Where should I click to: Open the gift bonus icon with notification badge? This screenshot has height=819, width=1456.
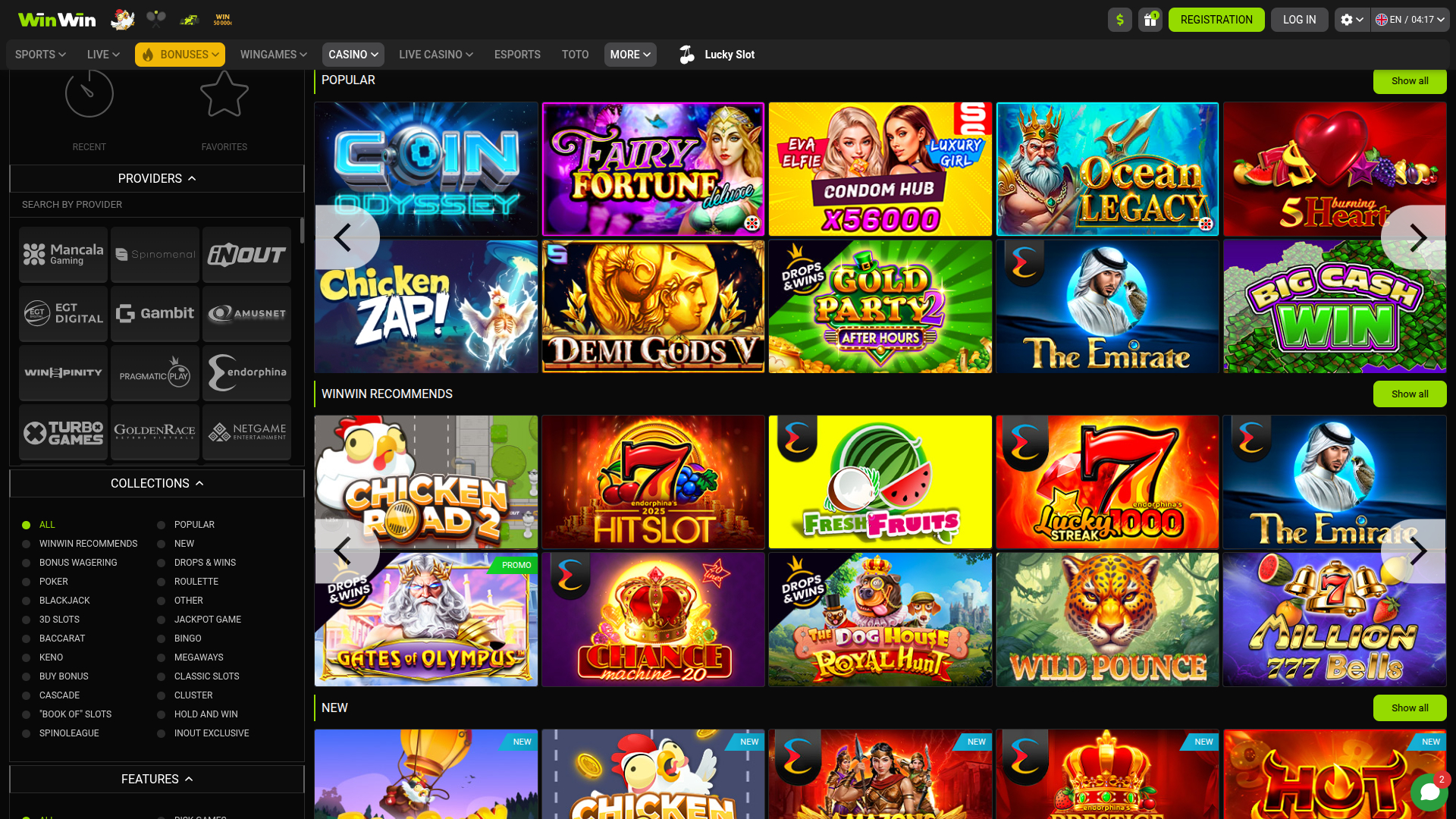pos(1150,19)
